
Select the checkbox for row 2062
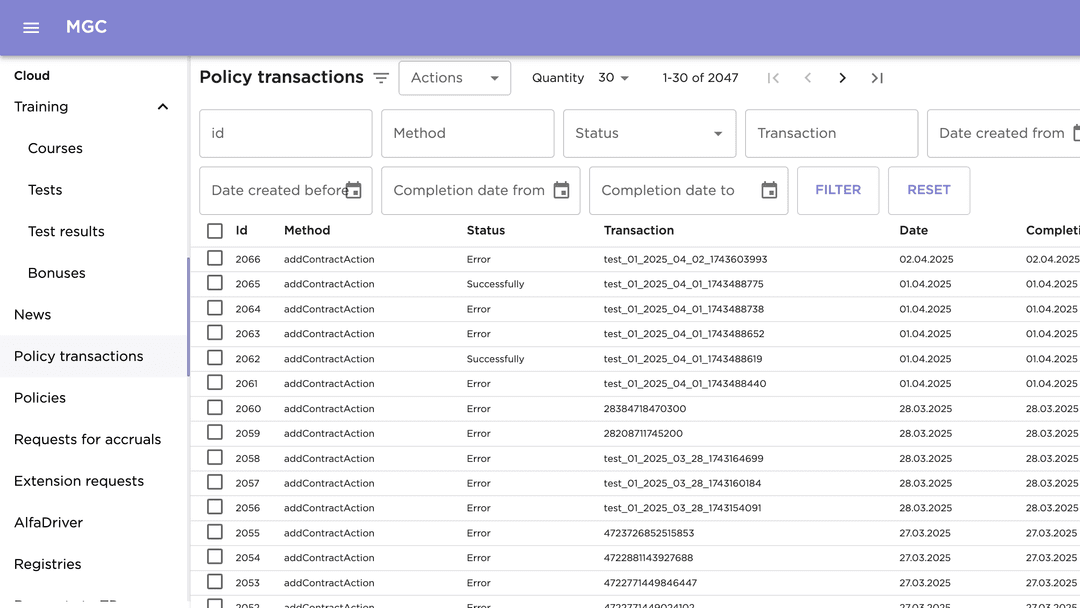(215, 358)
